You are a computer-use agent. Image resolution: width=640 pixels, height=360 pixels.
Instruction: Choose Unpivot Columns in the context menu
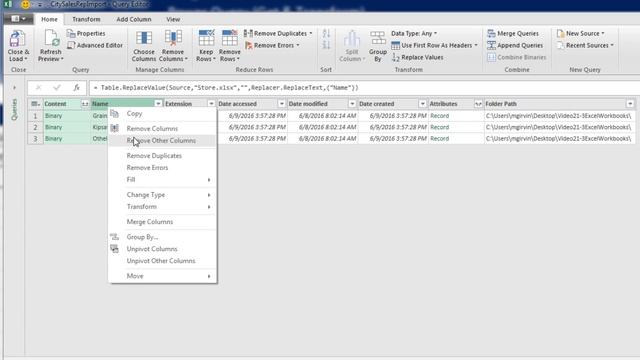162,249
